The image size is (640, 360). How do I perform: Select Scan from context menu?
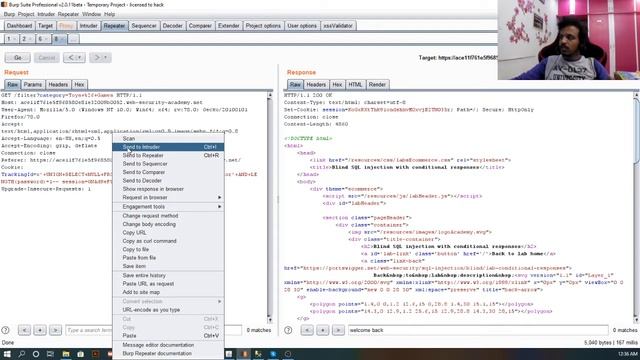[168, 138]
